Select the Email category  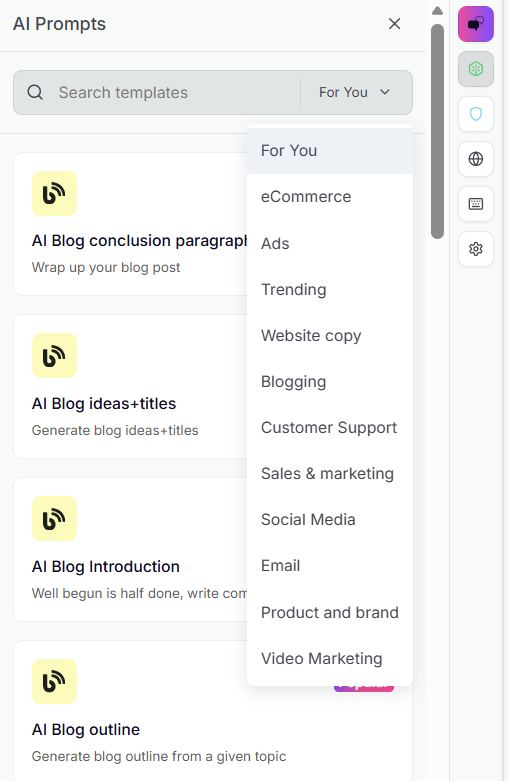pyautogui.click(x=330, y=566)
